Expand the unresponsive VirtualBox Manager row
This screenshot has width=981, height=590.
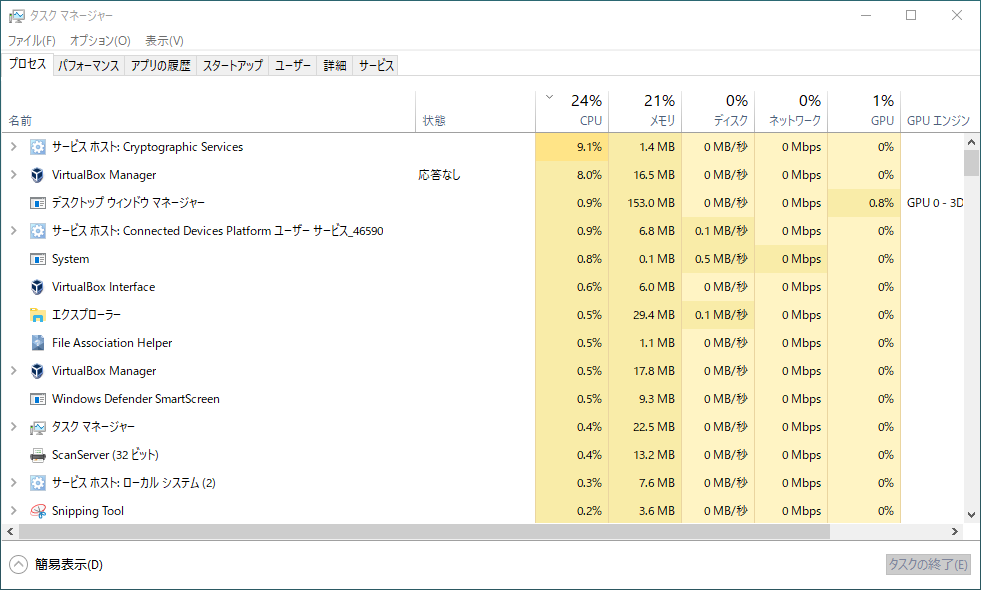[13, 175]
